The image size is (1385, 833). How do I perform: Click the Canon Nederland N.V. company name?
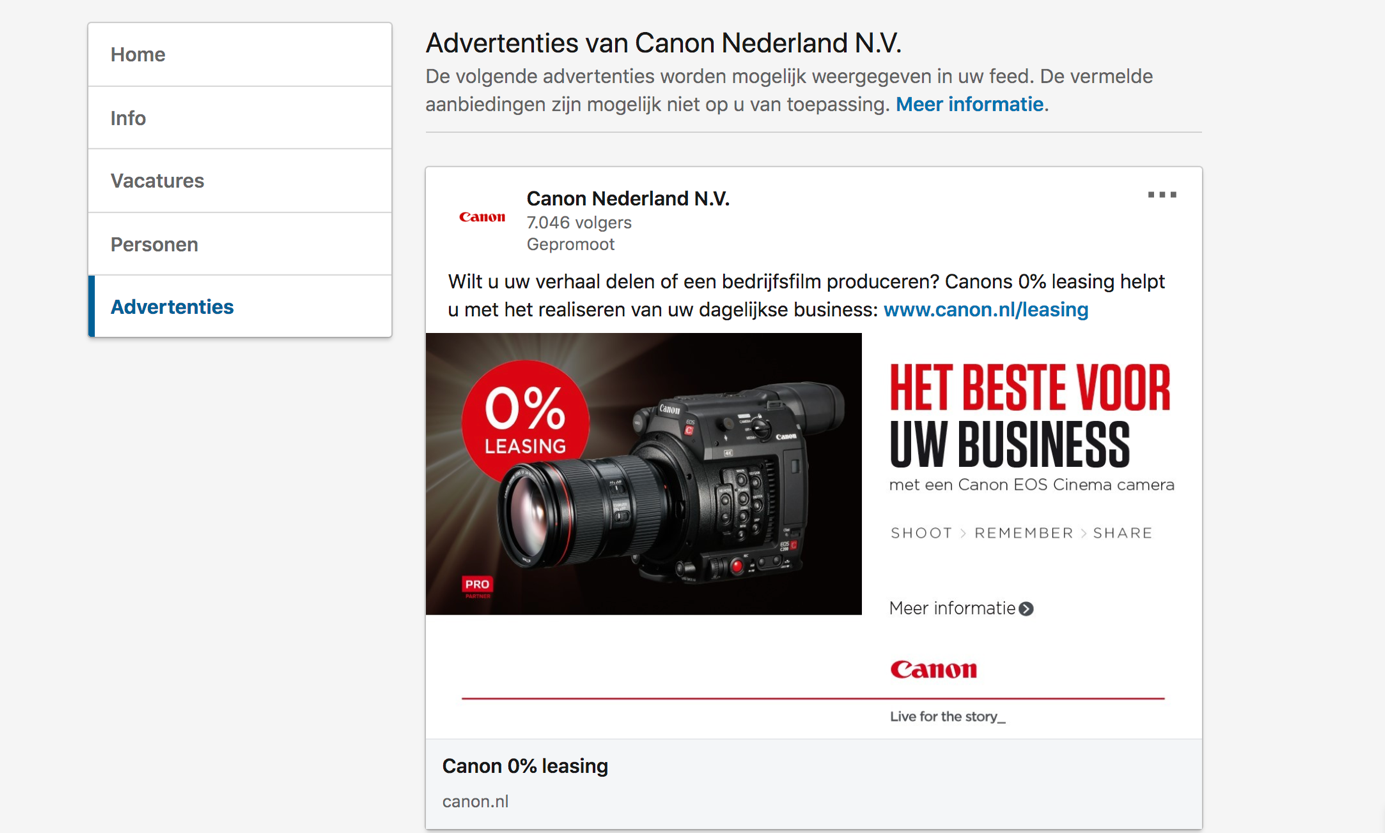628,199
